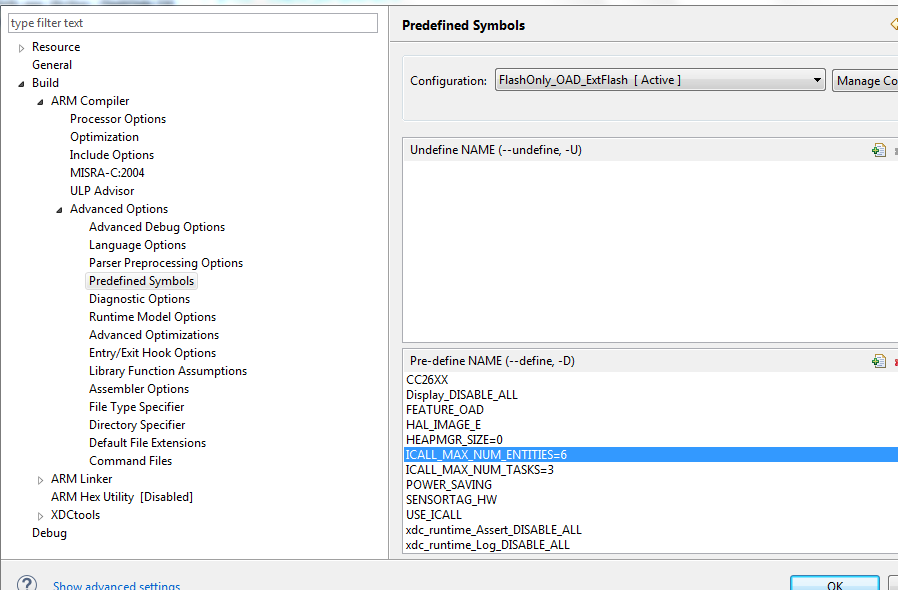The image size is (898, 590).
Task: Open Show advanced settings link
Action: click(116, 585)
